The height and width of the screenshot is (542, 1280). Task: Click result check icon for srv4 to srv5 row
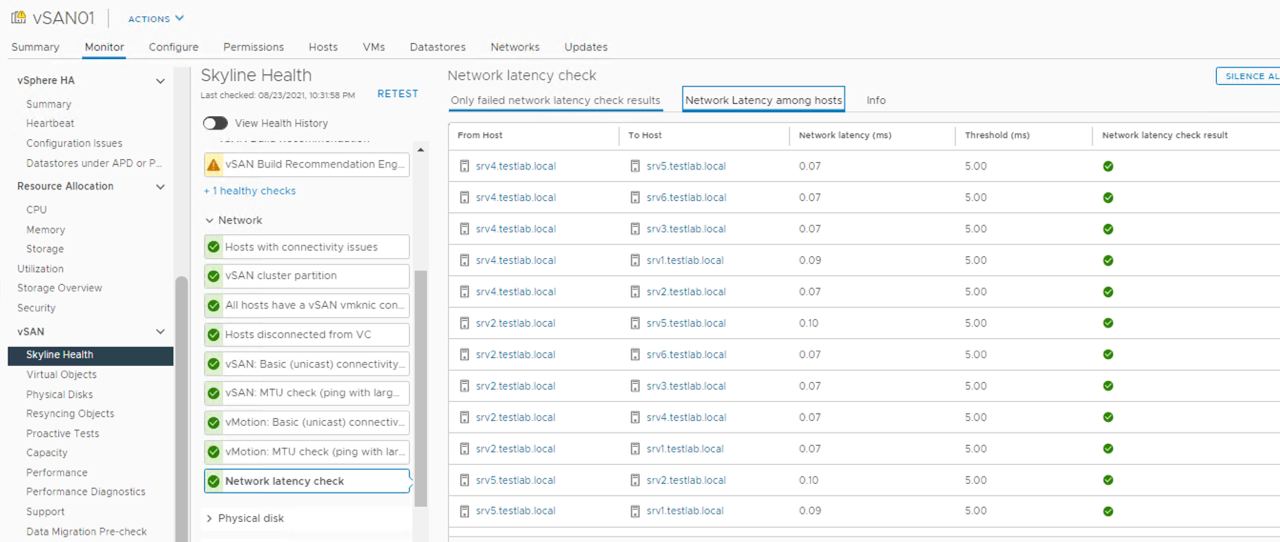point(1108,166)
